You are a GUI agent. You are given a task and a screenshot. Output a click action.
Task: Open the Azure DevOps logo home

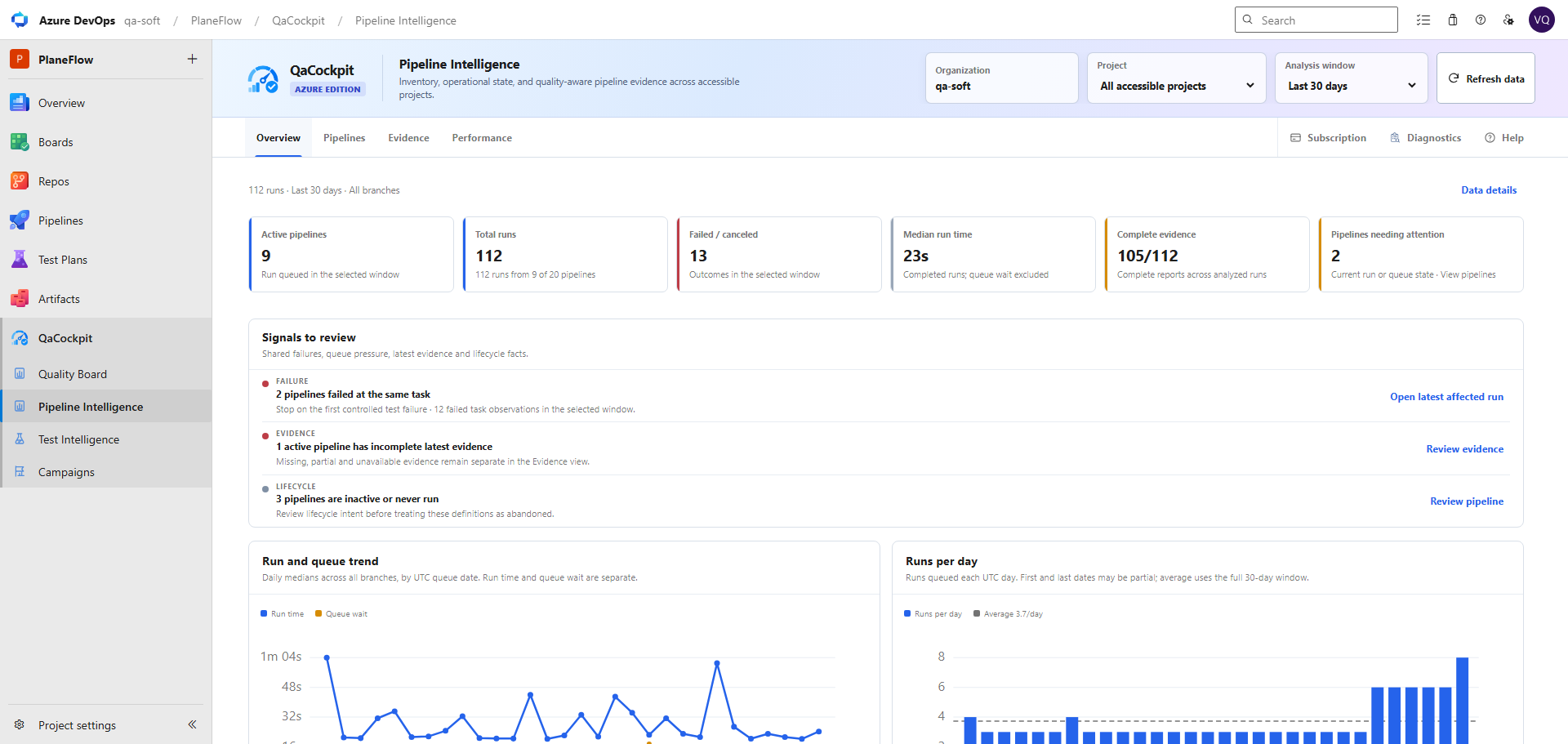click(x=20, y=20)
